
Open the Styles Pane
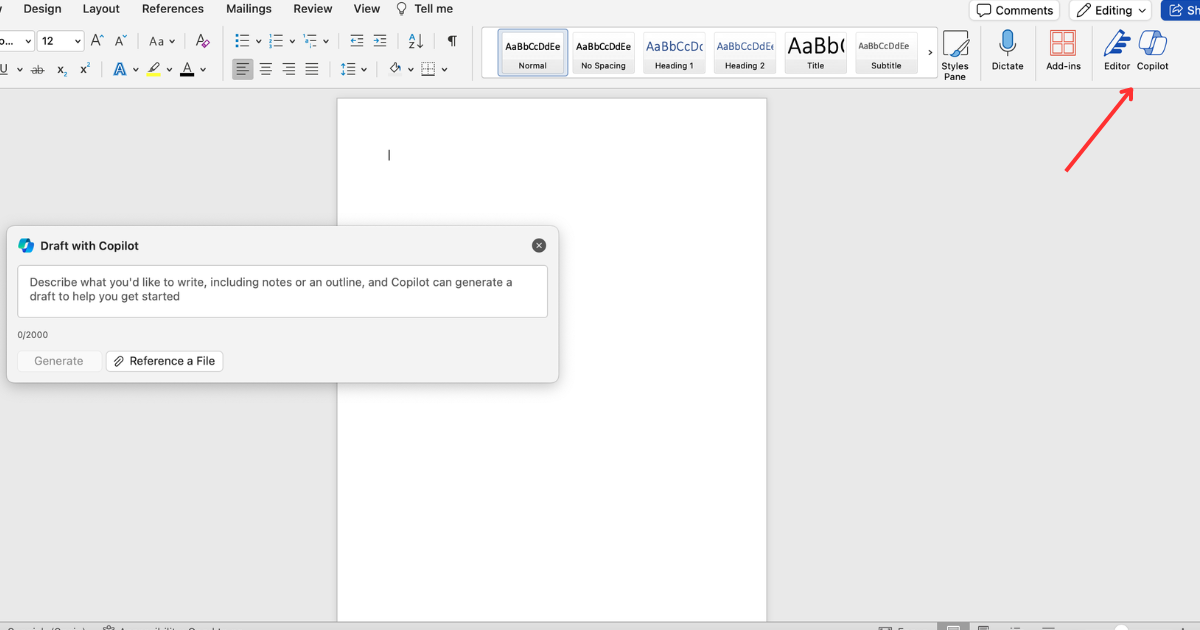pyautogui.click(x=955, y=54)
